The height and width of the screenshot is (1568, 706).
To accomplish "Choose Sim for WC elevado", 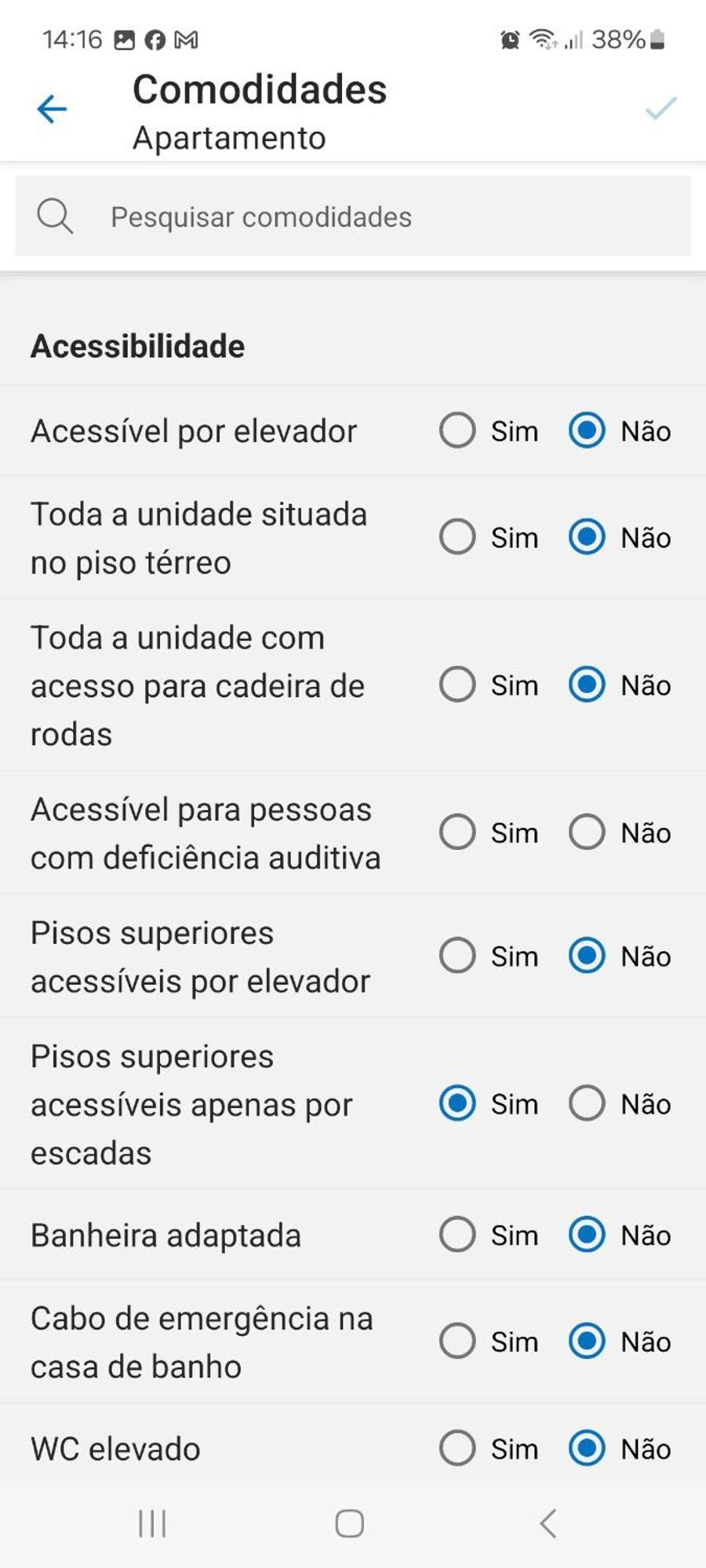I will (x=457, y=1448).
